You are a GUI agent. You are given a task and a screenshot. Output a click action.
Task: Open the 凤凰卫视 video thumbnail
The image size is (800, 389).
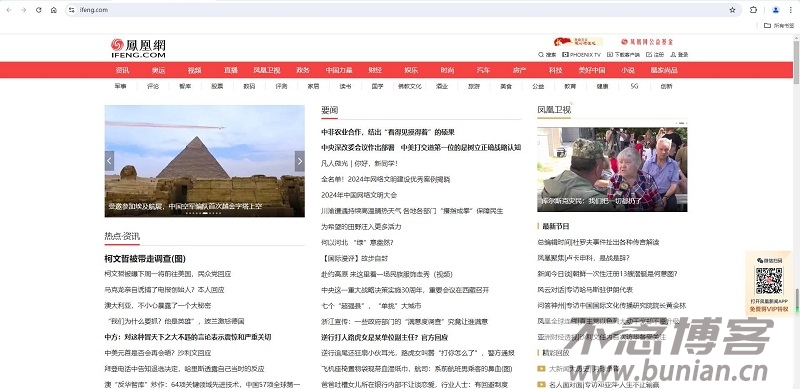(x=612, y=169)
